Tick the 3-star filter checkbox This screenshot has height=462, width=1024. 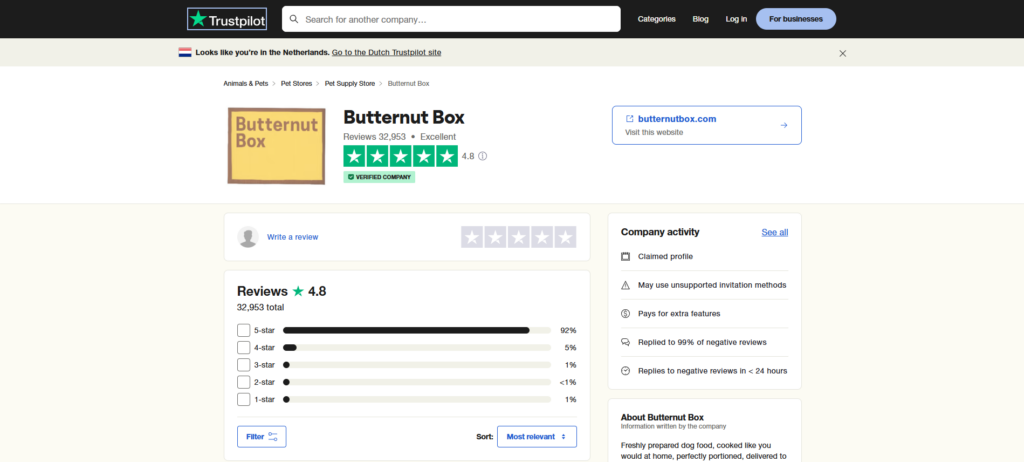(244, 365)
